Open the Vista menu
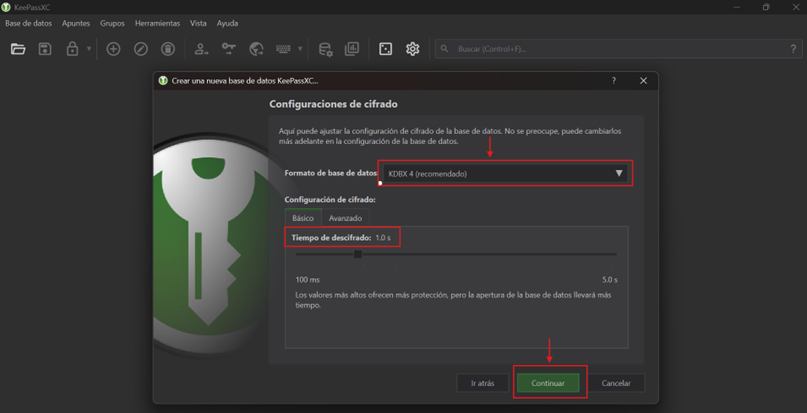 [x=198, y=23]
